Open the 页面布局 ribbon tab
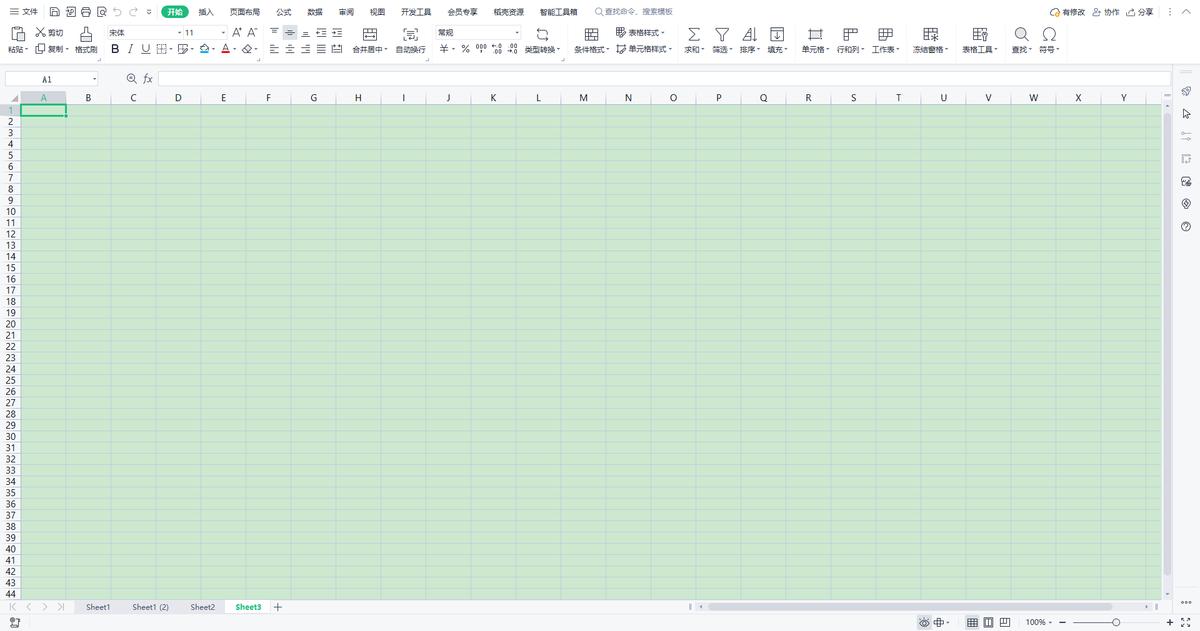Viewport: 1200px width, 631px height. 245,12
